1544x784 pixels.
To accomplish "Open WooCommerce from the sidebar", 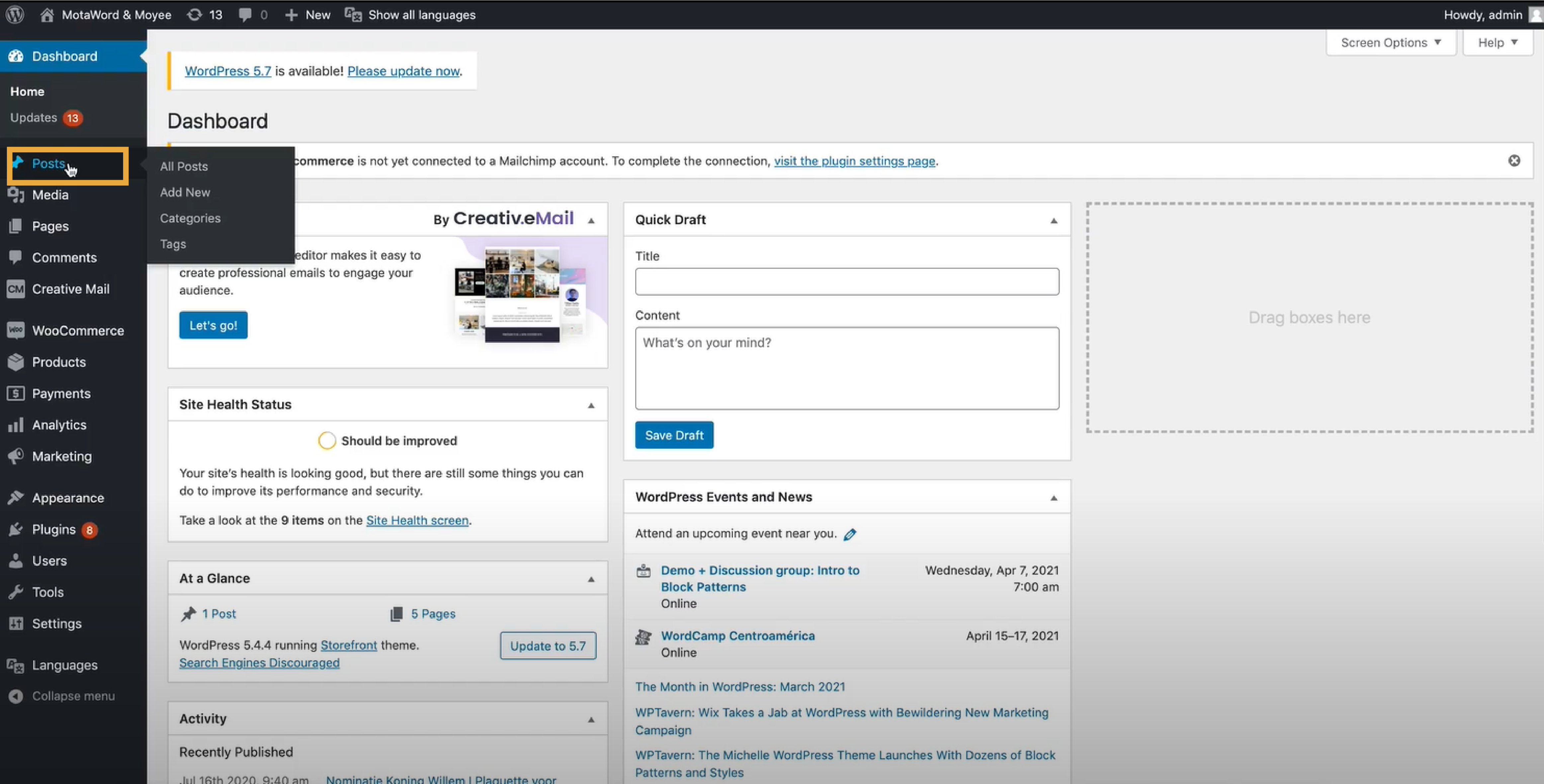I will tap(77, 330).
